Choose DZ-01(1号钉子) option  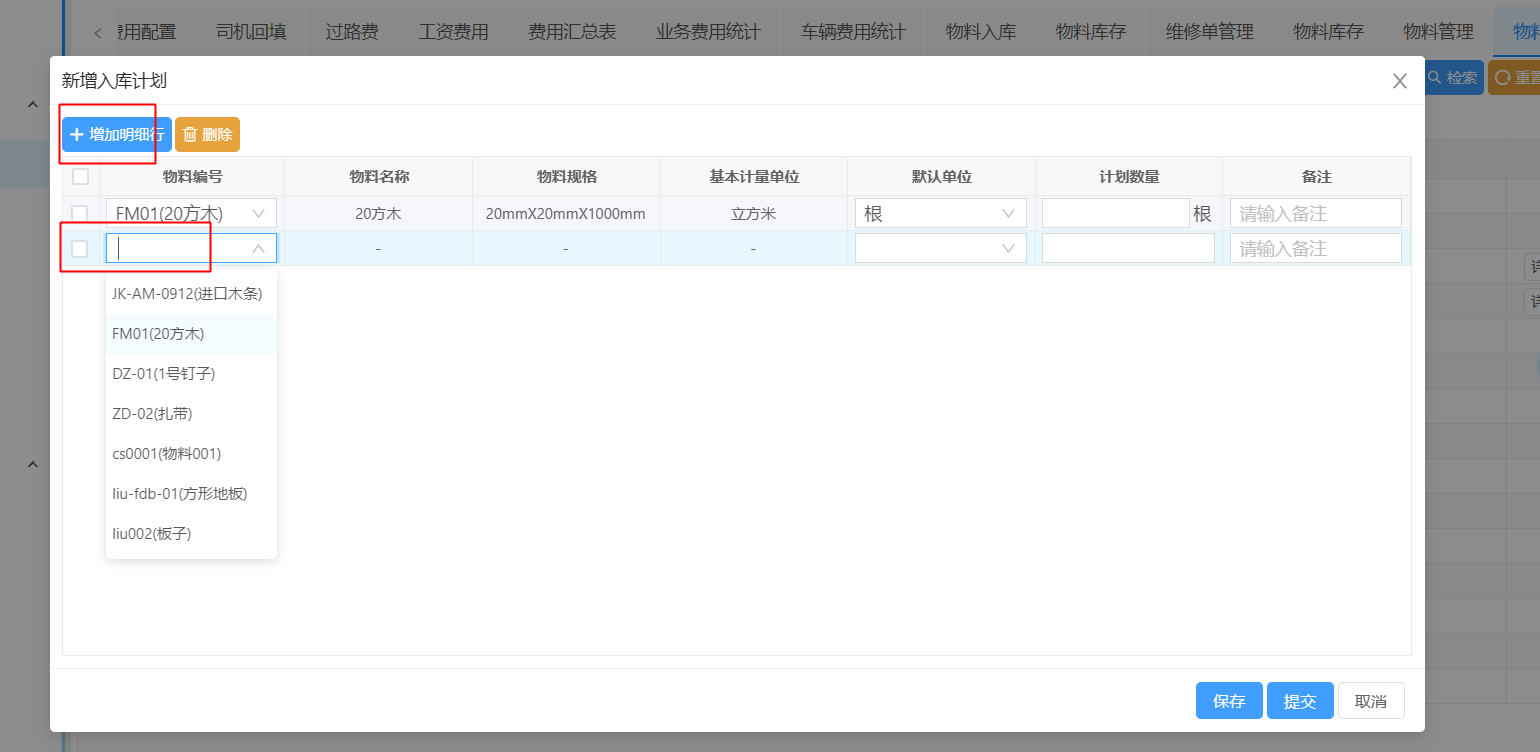[164, 373]
